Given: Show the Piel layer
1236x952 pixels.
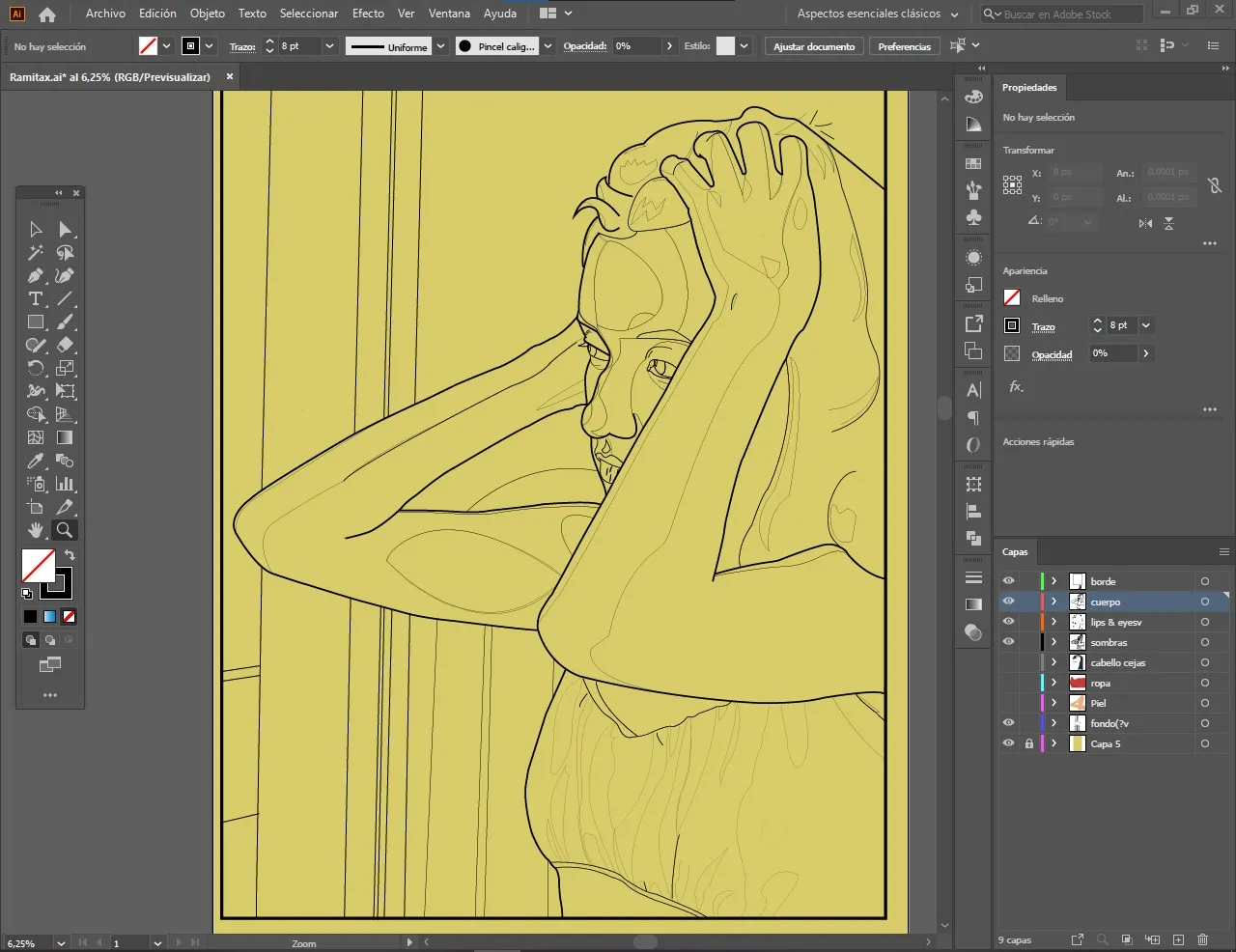Looking at the screenshot, I should pyautogui.click(x=1008, y=703).
